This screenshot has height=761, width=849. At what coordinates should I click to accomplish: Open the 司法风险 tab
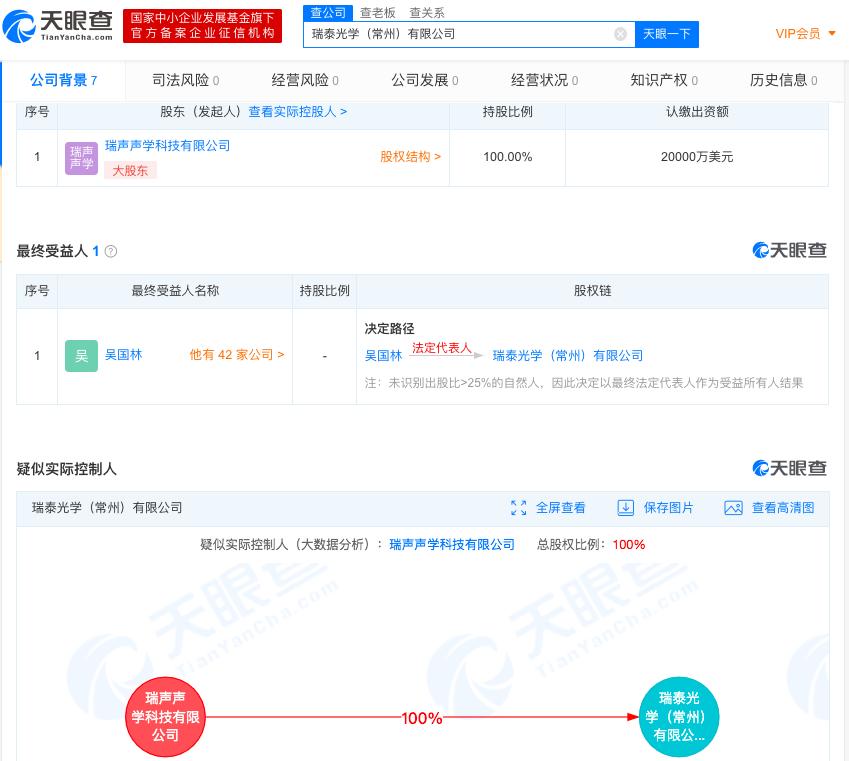click(185, 81)
